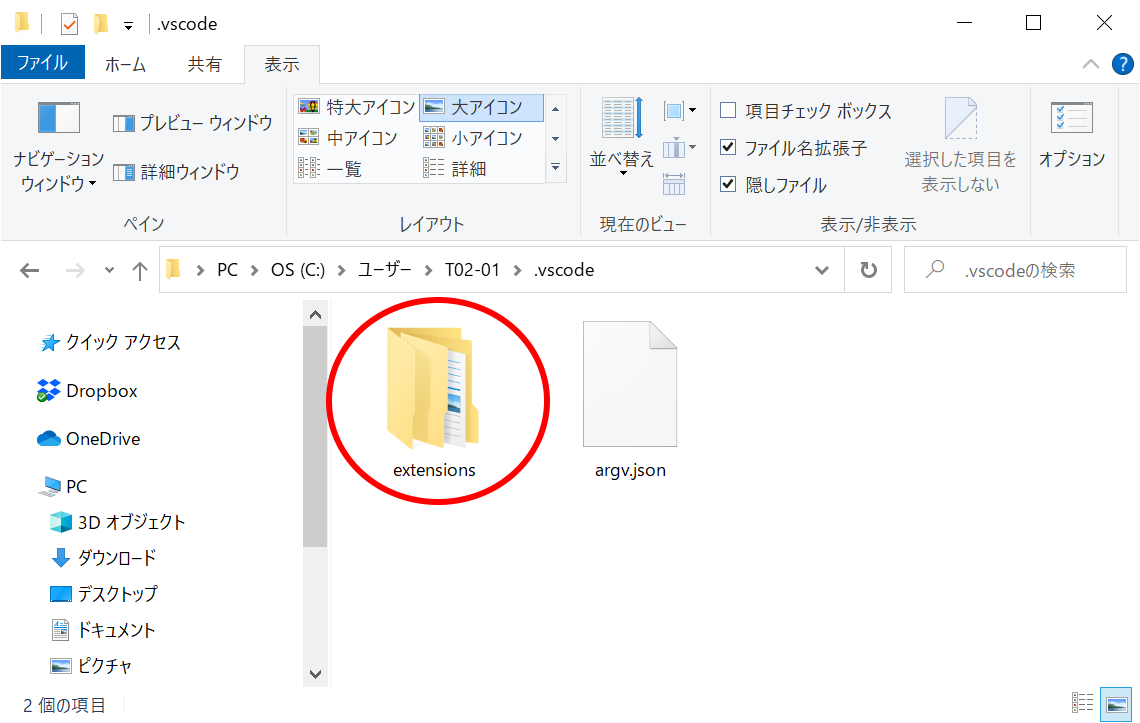Image resolution: width=1140 pixels, height=723 pixels.
Task: Uncheck File name extensions (ファイル名拡張子)
Action: pyautogui.click(x=729, y=148)
